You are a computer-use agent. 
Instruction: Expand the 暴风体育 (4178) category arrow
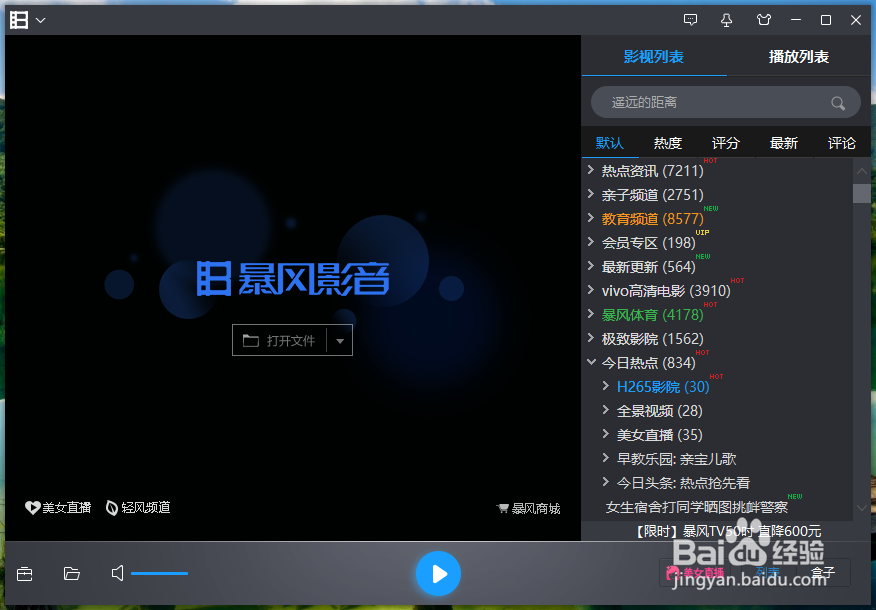[591, 314]
